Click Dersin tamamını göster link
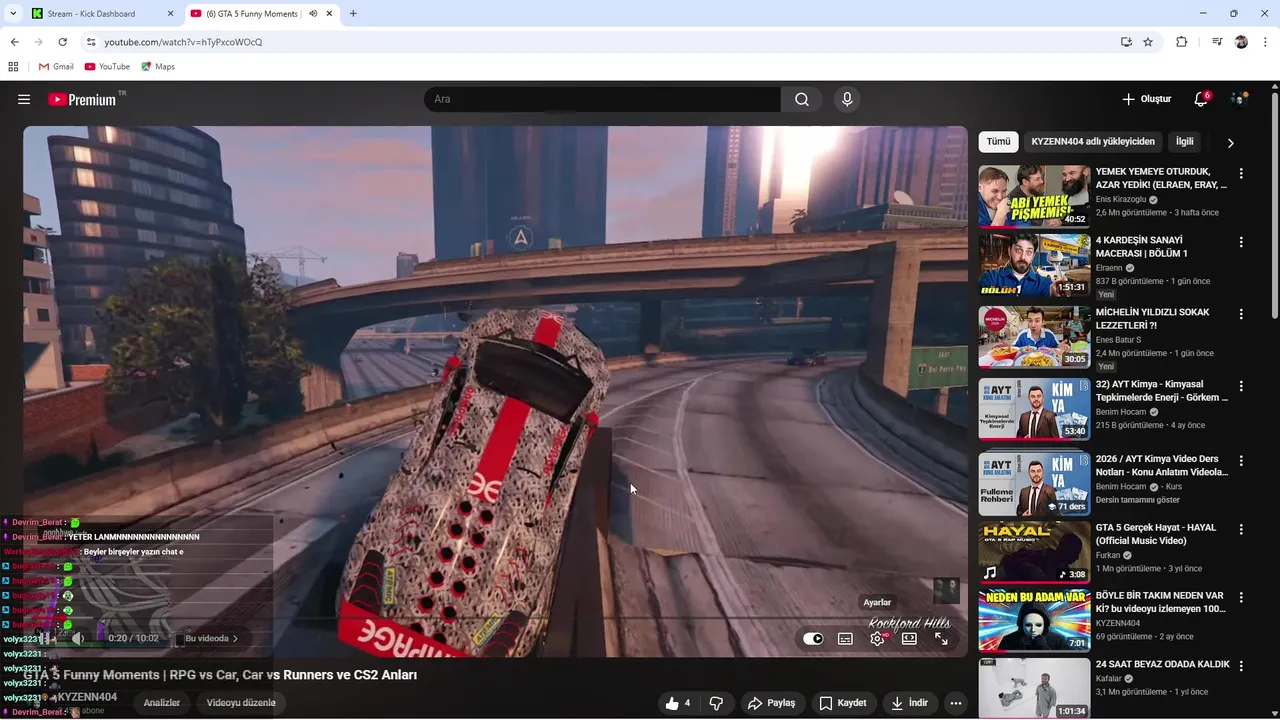The width and height of the screenshot is (1280, 720). [1138, 500]
